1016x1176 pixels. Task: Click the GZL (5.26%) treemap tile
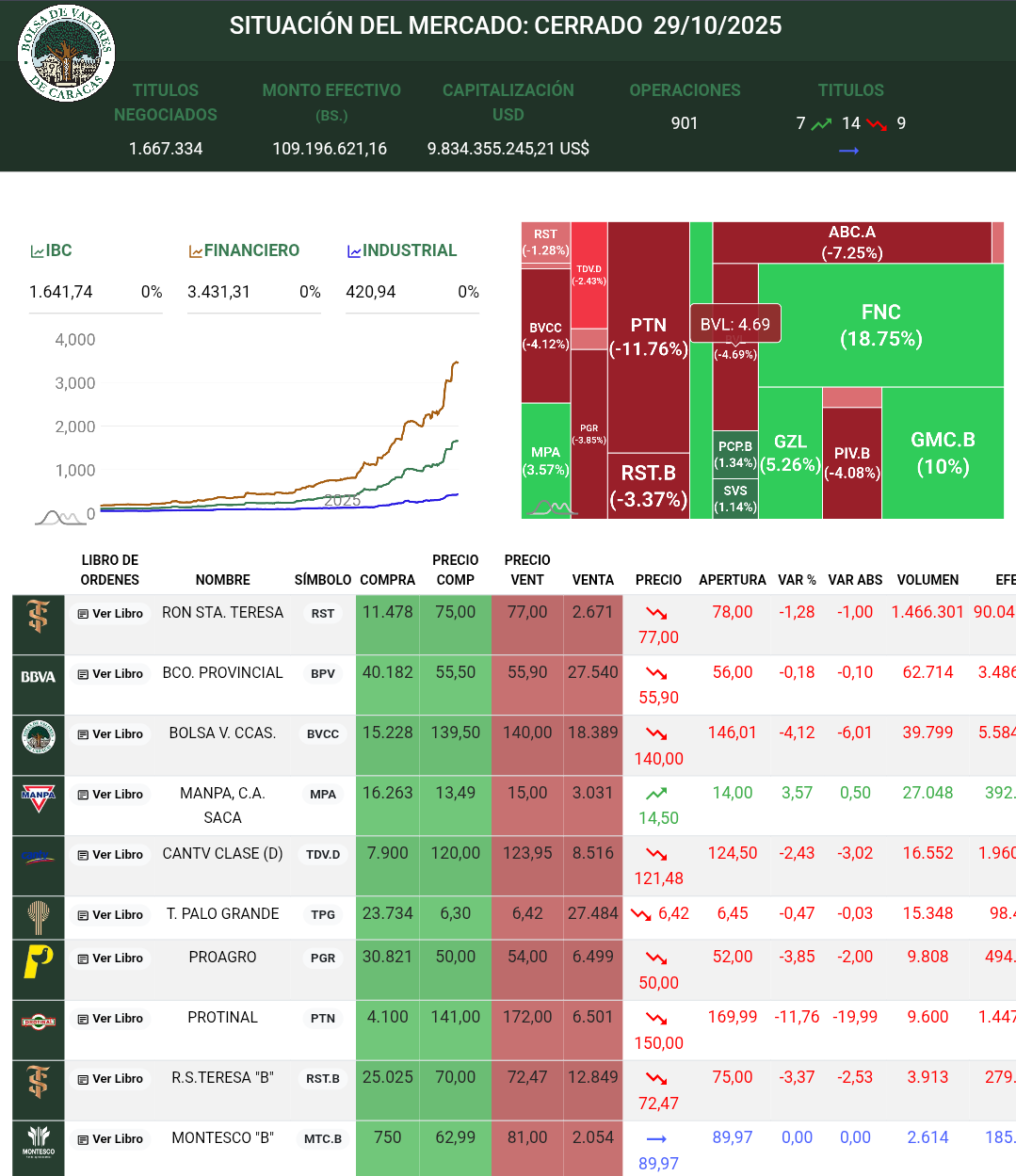[x=790, y=453]
